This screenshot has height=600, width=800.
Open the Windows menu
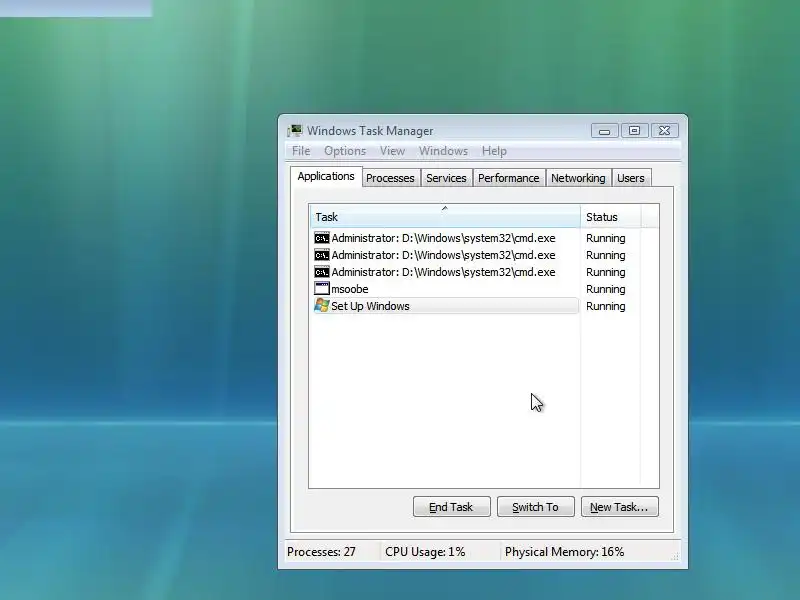[x=443, y=151]
